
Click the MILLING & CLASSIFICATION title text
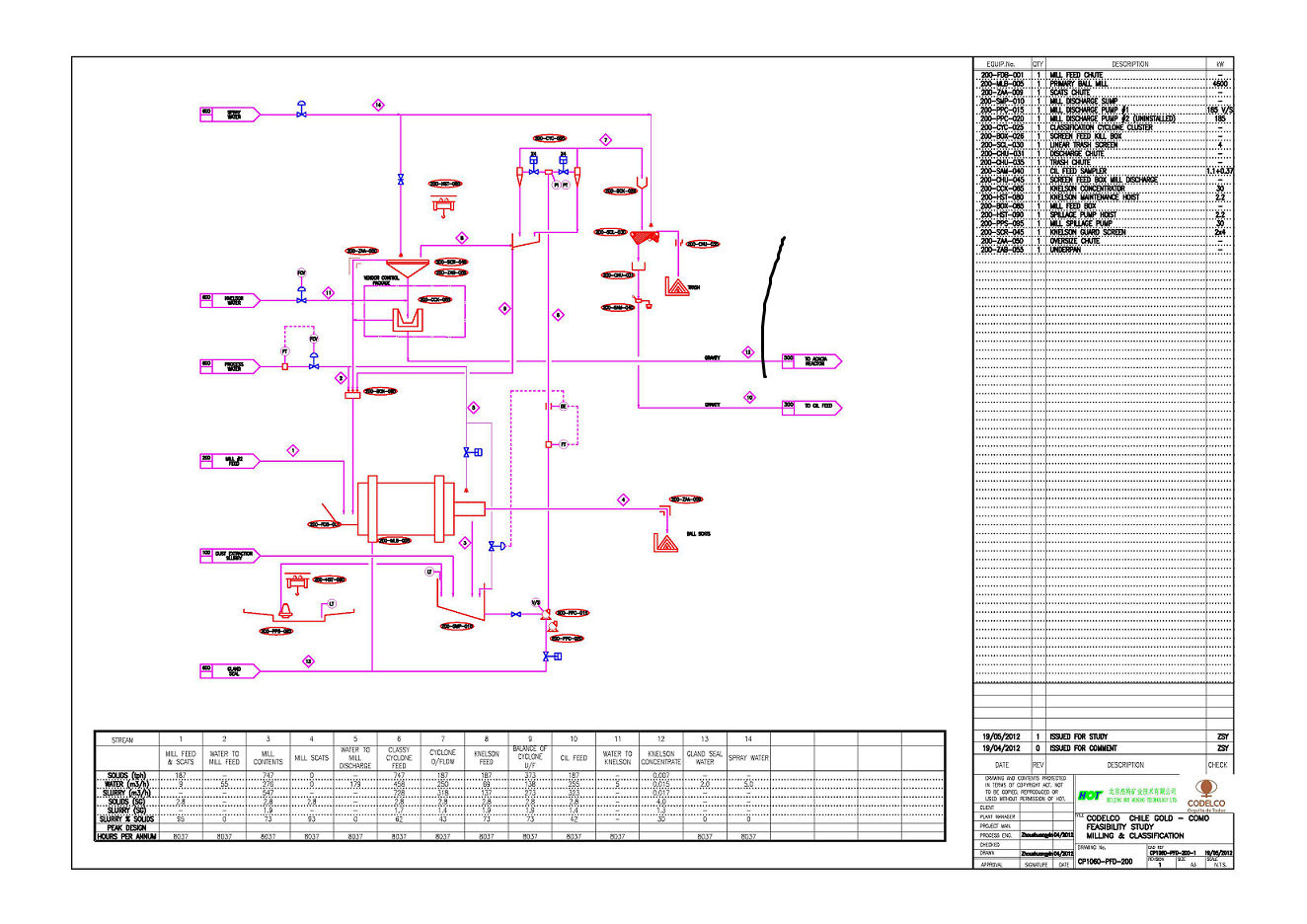1134,835
